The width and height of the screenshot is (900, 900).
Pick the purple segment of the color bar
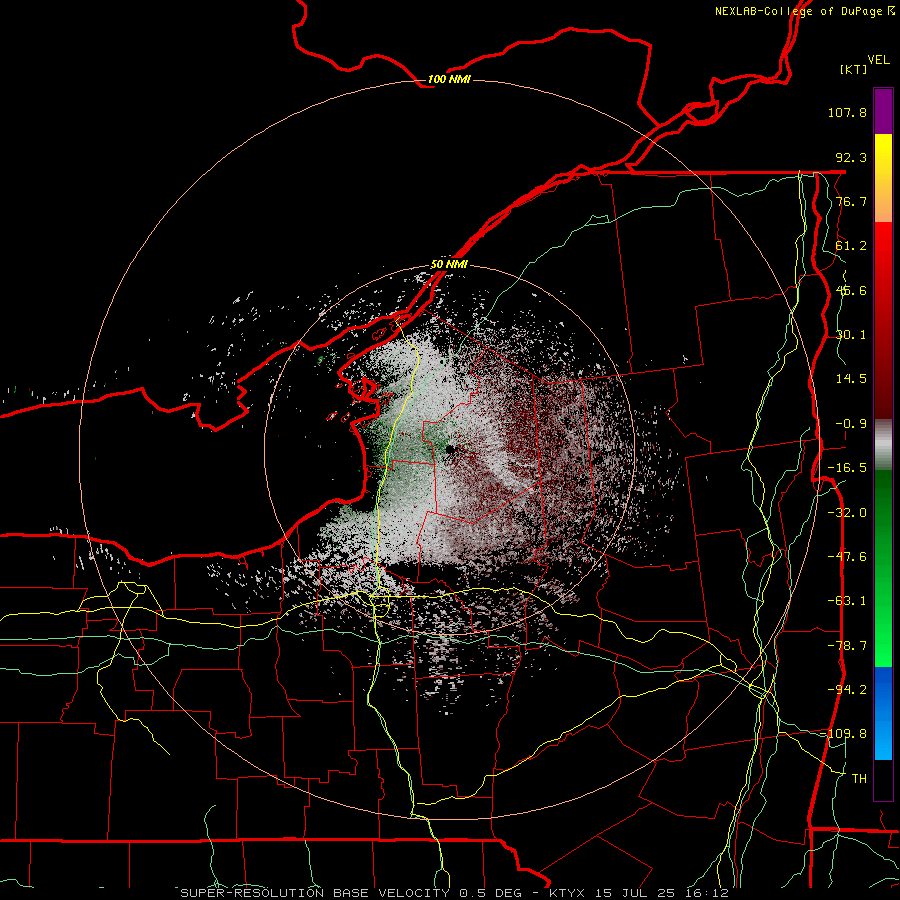pyautogui.click(x=883, y=111)
